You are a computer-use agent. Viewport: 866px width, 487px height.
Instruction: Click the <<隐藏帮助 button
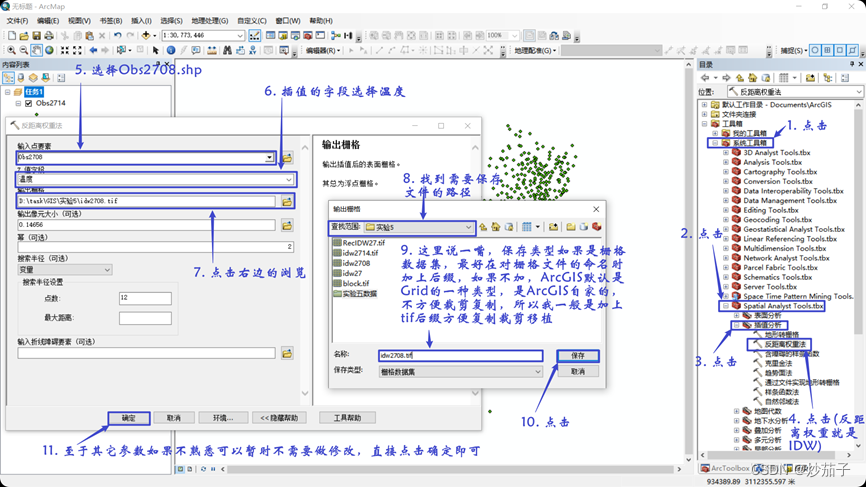coord(279,418)
